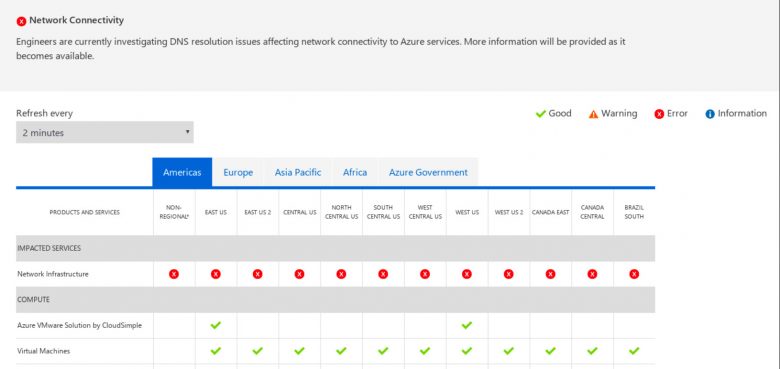
Task: Click the red error icon beside Network Connectivity heading
Action: coord(21,21)
